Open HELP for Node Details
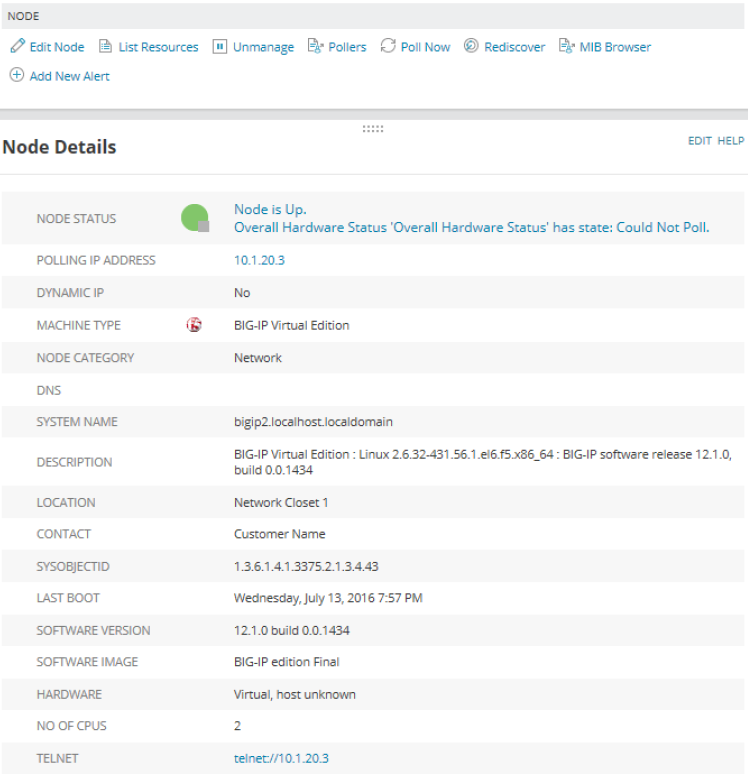 (x=731, y=141)
